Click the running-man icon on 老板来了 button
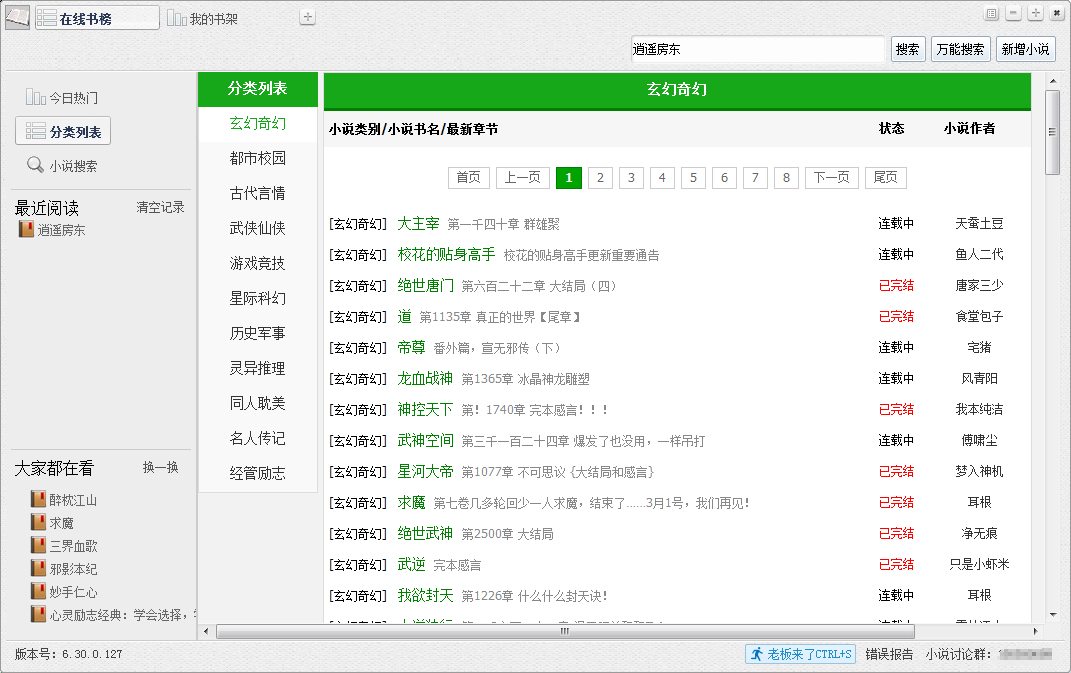Image resolution: width=1071 pixels, height=673 pixels. [x=757, y=654]
